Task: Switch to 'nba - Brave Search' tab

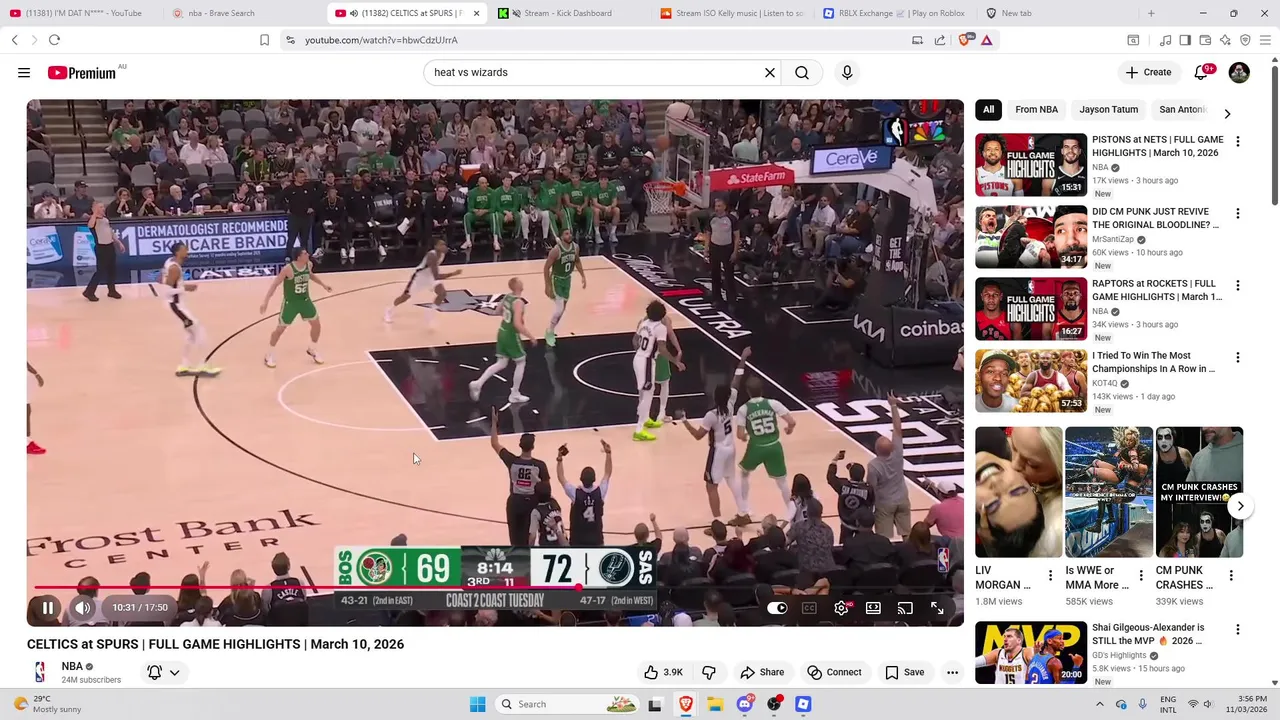Action: [221, 13]
